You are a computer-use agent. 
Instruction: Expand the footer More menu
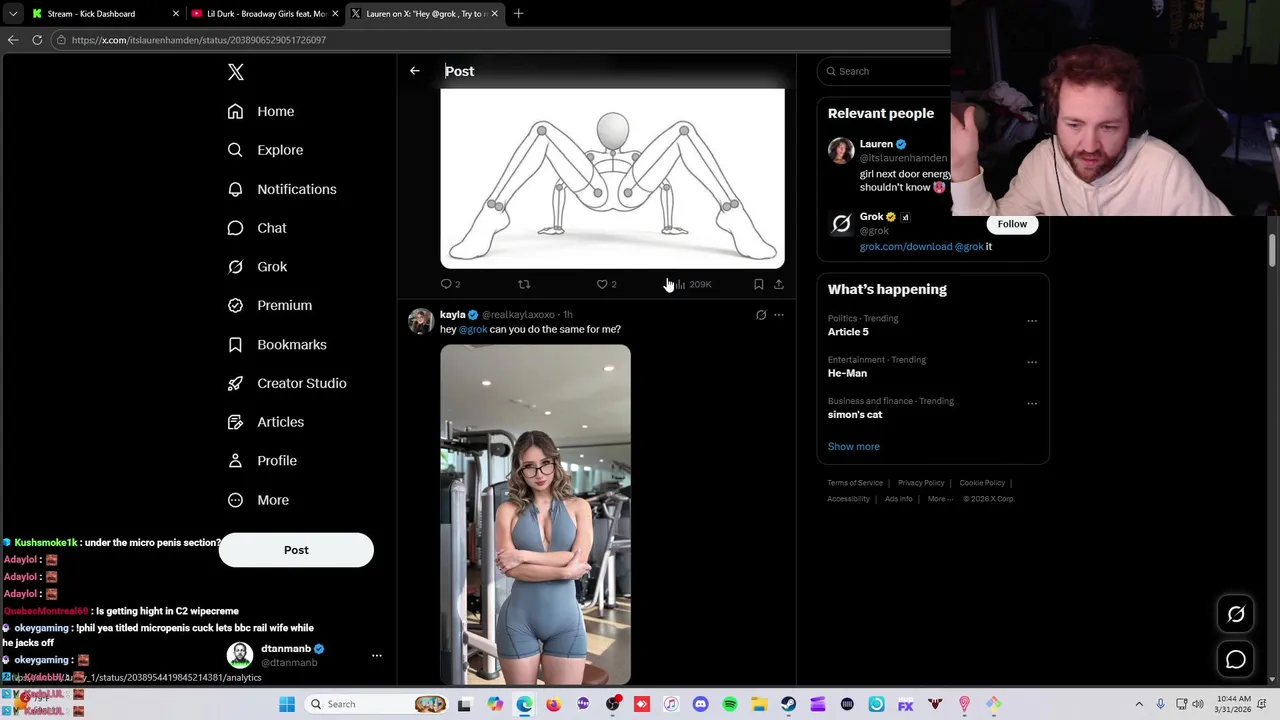pyautogui.click(x=940, y=499)
